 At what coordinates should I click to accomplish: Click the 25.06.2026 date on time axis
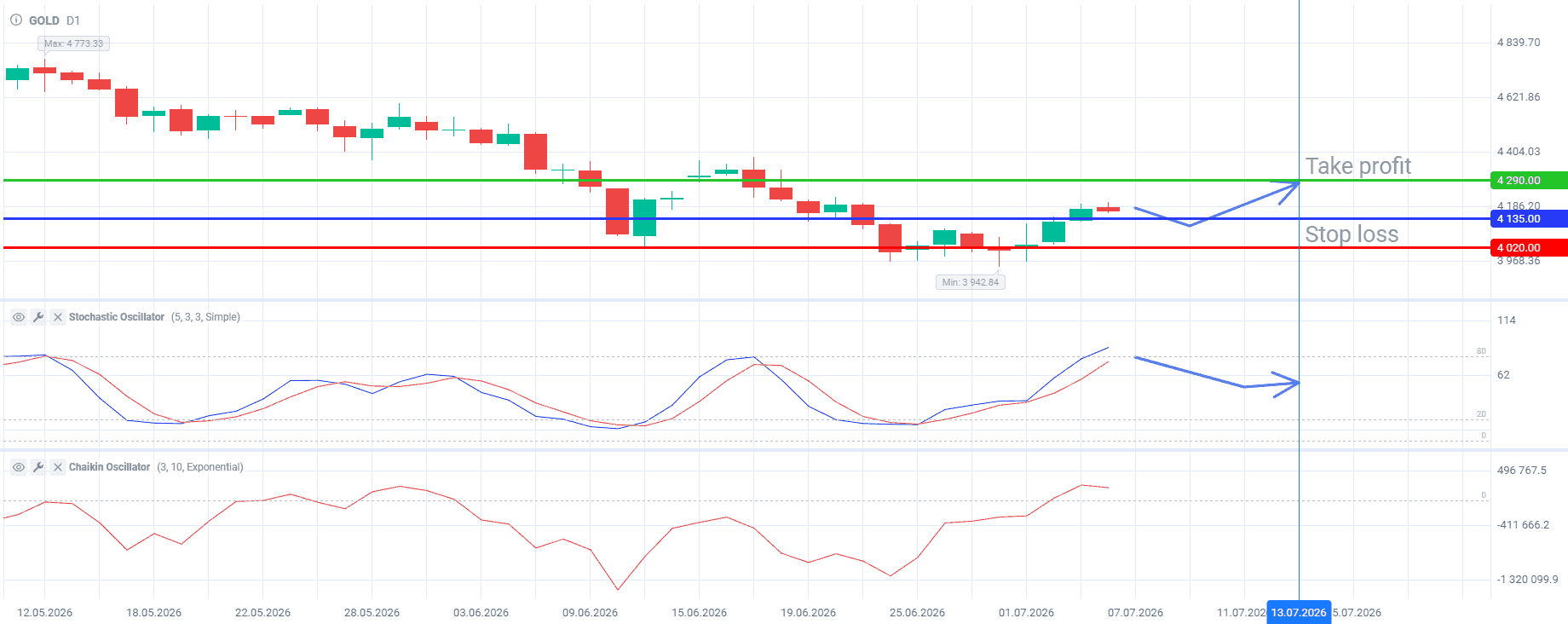(918, 613)
